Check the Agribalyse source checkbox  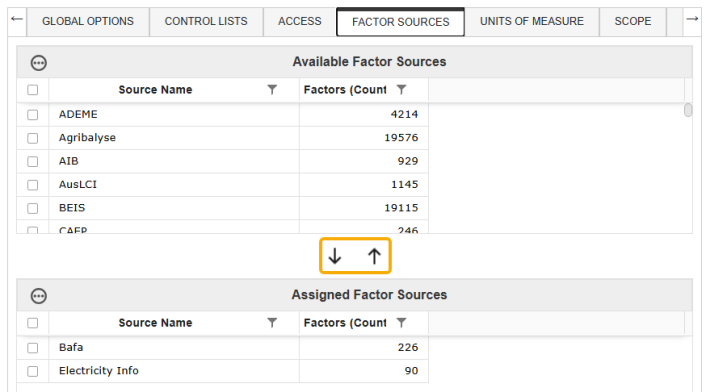click(x=32, y=138)
